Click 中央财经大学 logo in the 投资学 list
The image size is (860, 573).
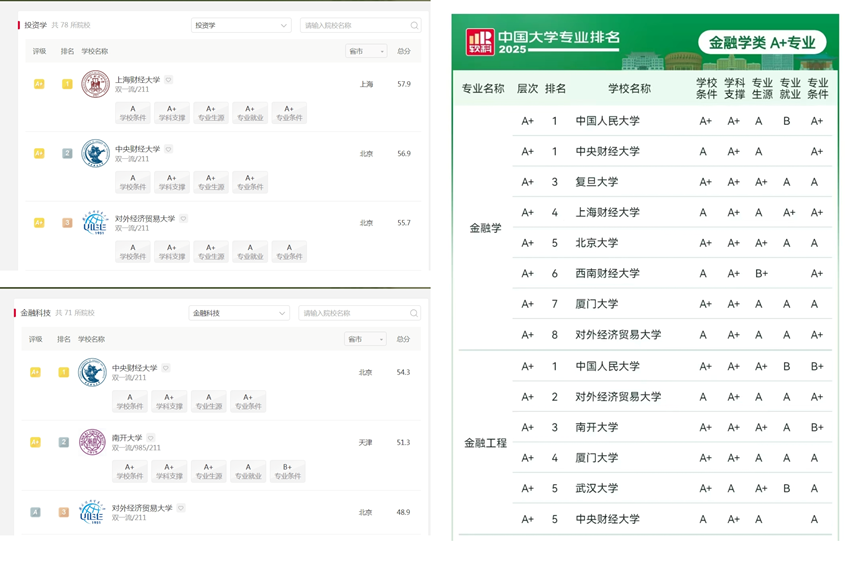[95, 154]
